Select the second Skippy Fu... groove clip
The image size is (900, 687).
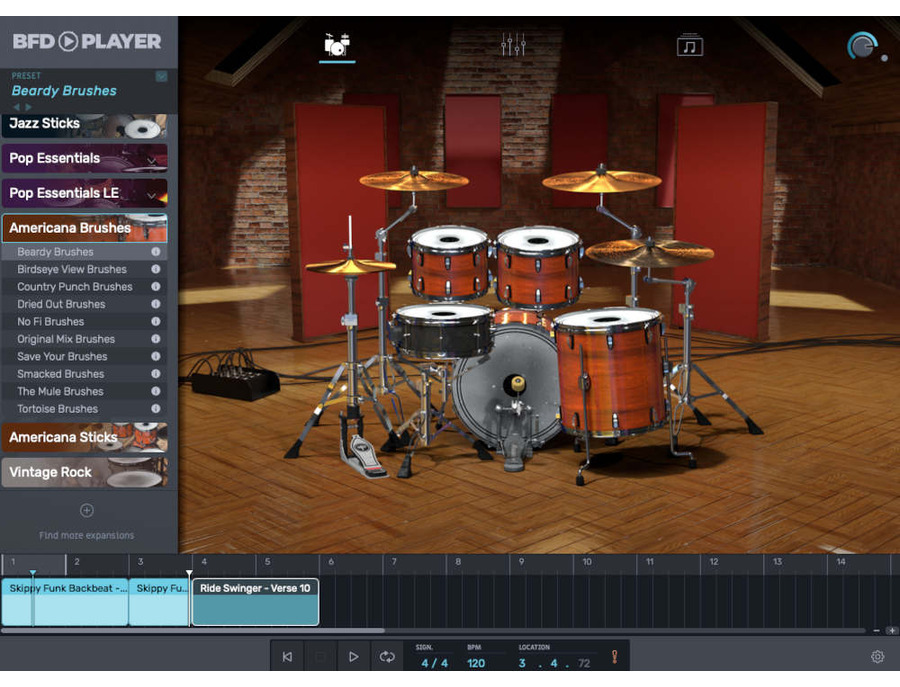[159, 601]
